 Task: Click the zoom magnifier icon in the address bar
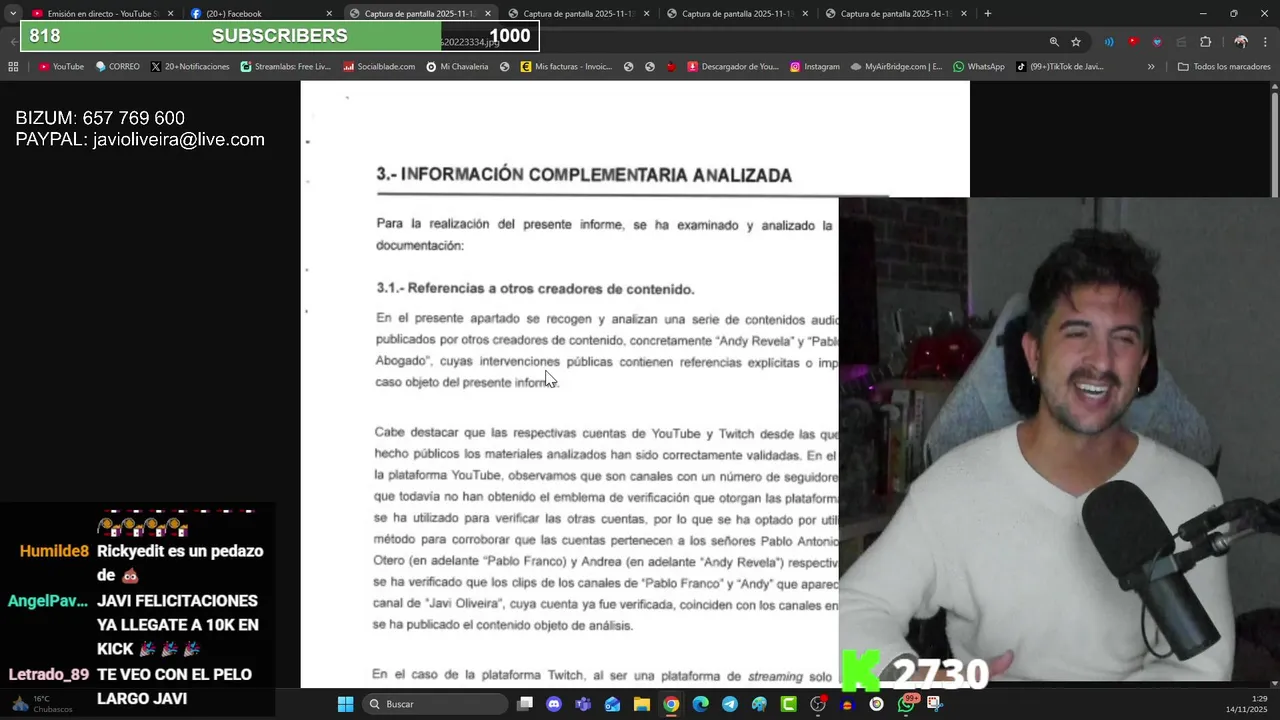coord(1054,42)
